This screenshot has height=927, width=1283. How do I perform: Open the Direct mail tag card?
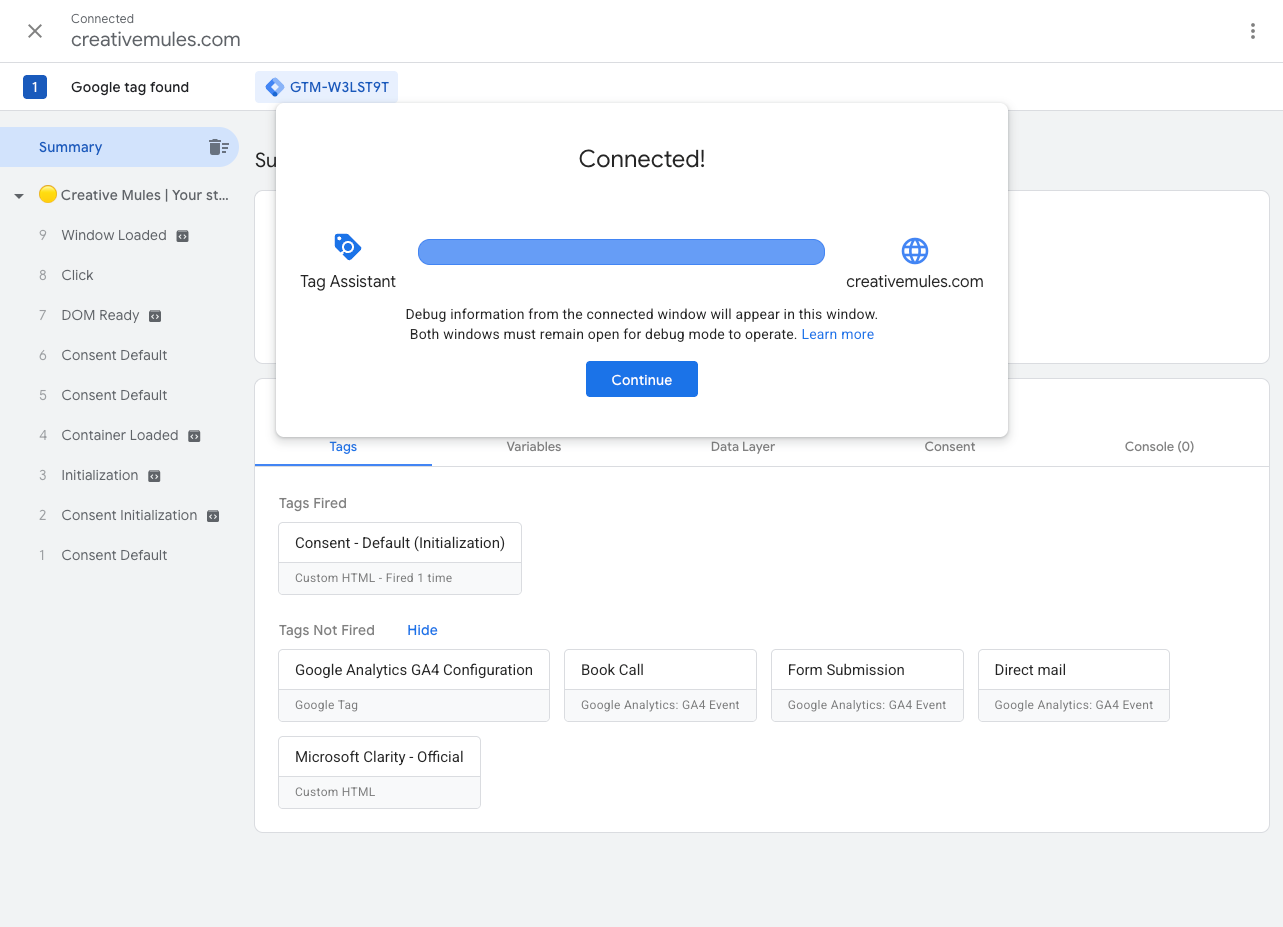tap(1074, 685)
